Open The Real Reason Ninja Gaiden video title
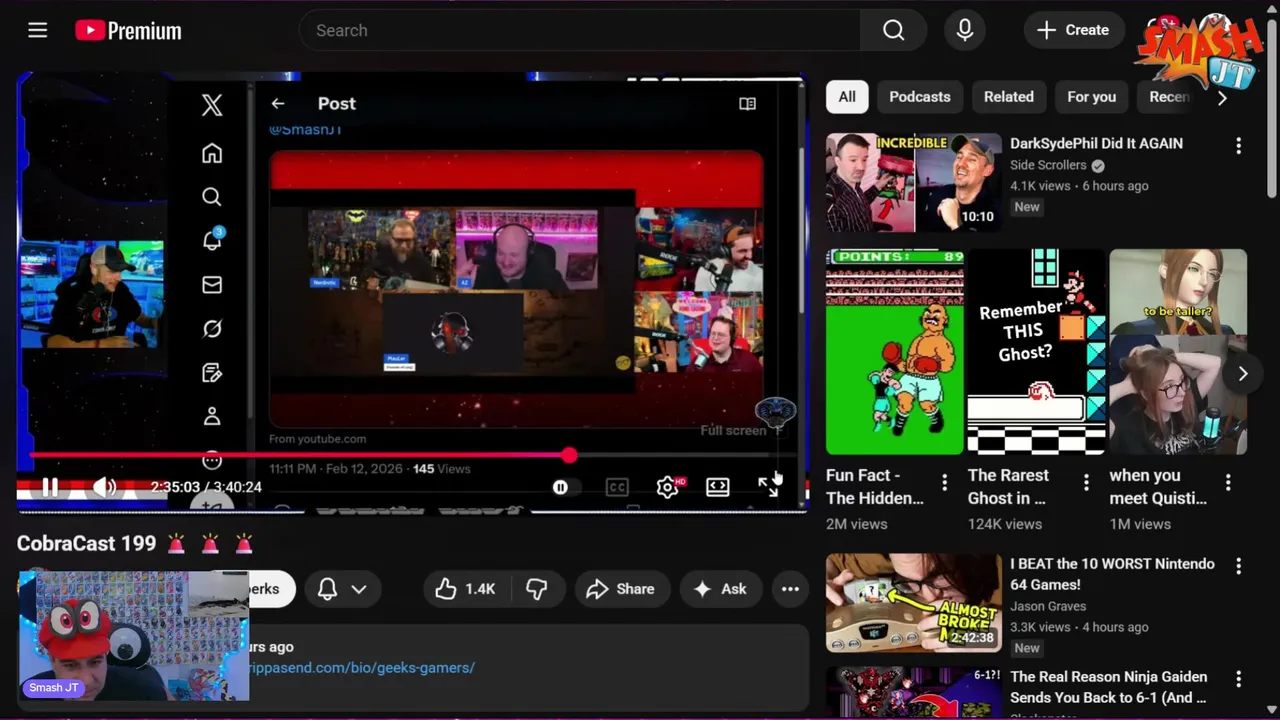Image resolution: width=1280 pixels, height=720 pixels. (x=1109, y=687)
